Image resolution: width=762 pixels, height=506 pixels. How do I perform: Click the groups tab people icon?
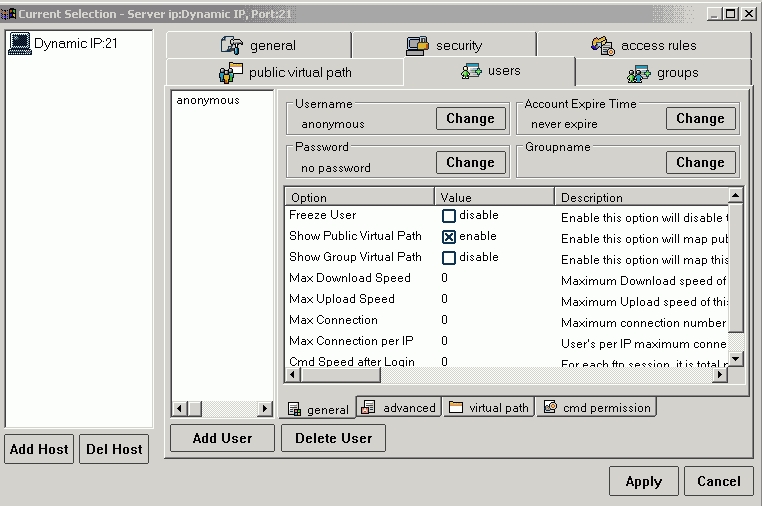tap(639, 73)
